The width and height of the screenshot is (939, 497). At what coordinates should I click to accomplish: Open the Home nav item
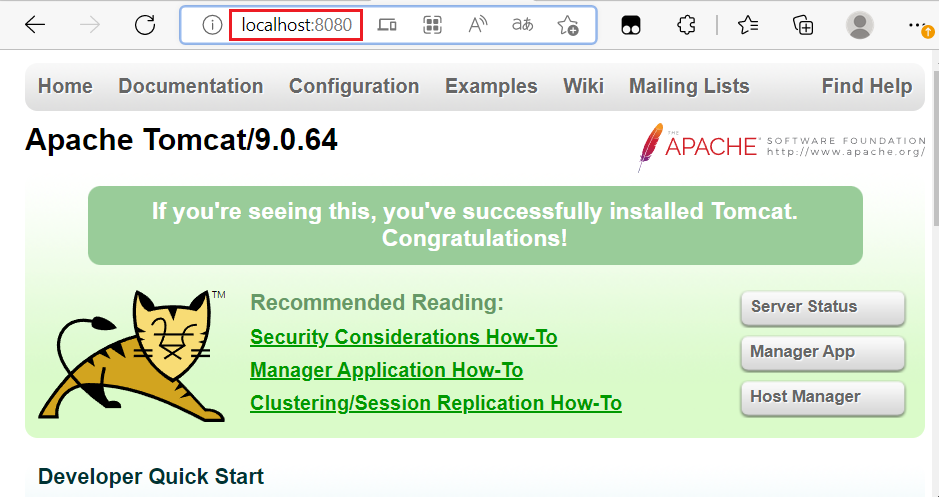(x=65, y=86)
